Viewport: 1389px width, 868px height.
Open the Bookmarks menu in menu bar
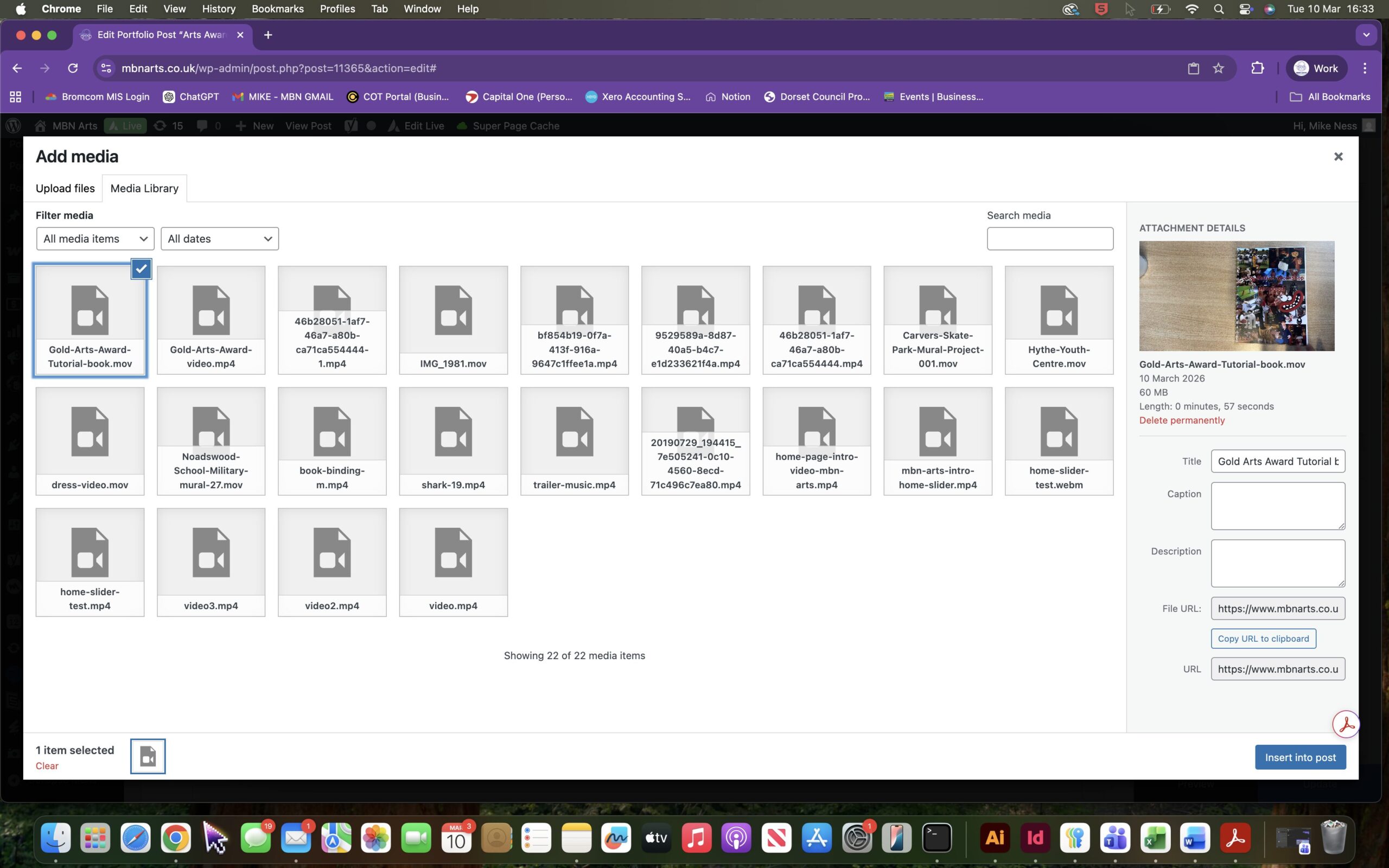click(278, 9)
